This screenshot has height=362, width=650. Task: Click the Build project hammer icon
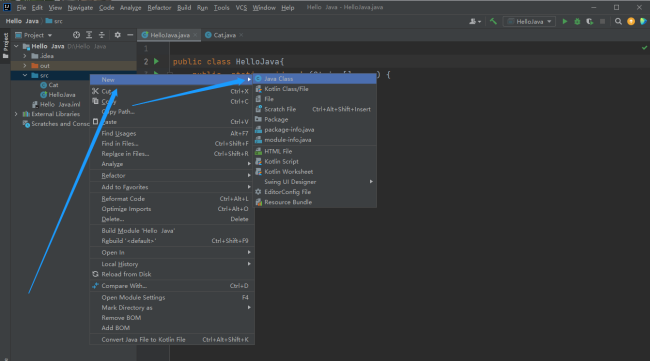[493, 21]
